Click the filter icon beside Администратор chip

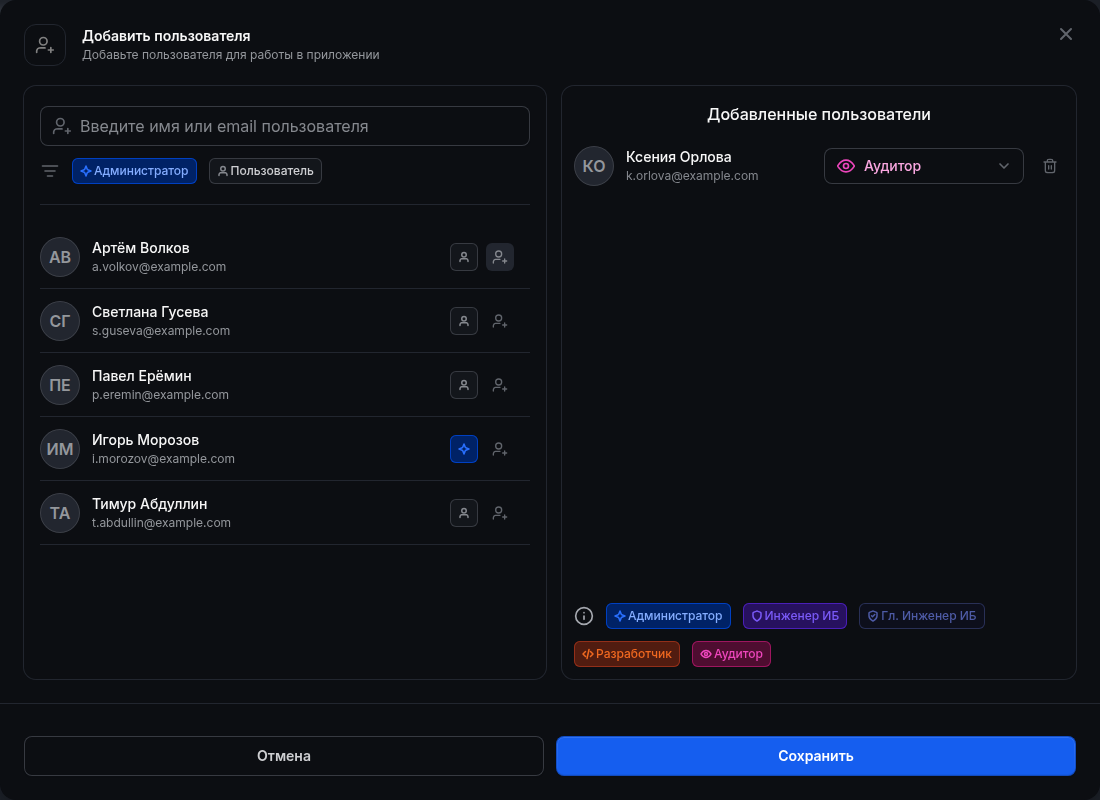tap(50, 171)
